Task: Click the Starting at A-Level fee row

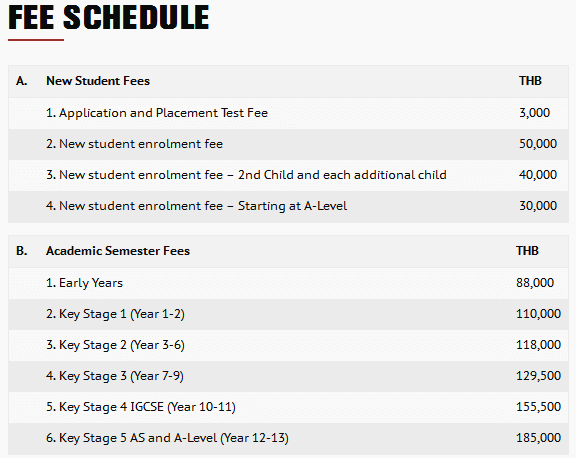Action: coord(288,206)
